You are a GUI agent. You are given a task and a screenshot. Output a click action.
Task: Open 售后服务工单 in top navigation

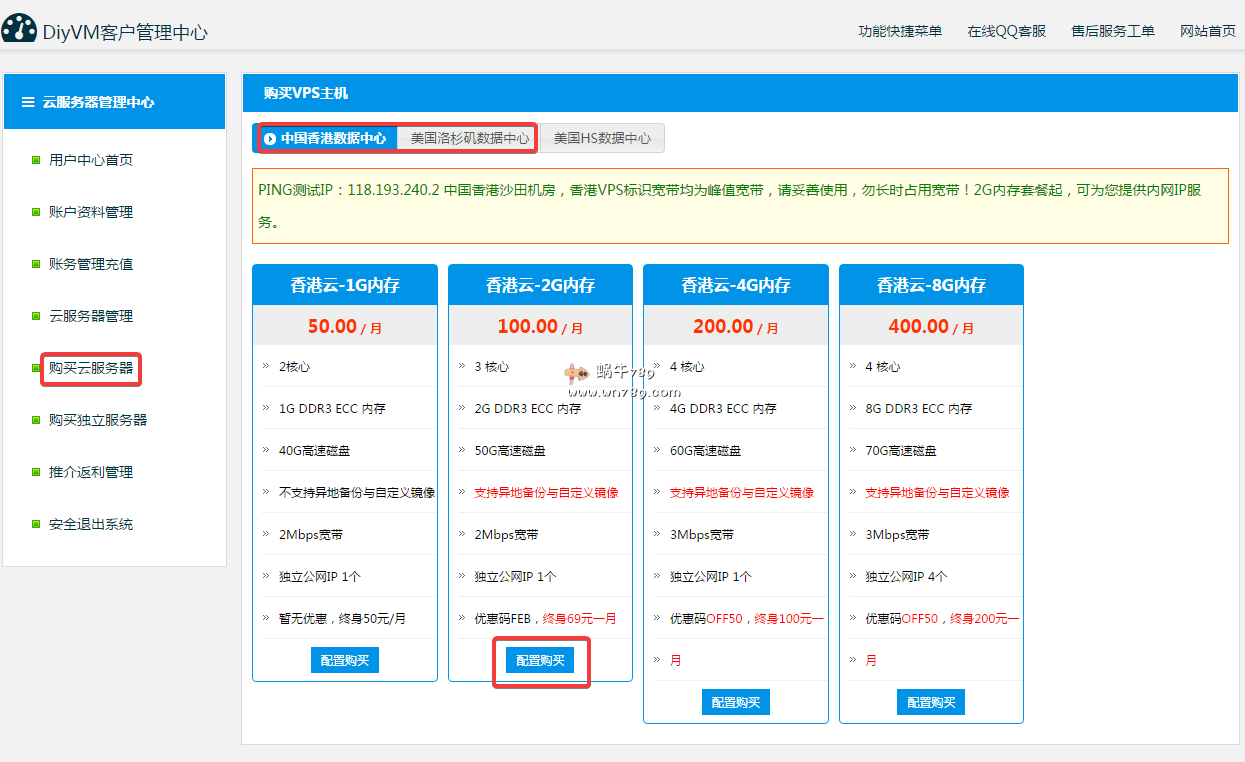tap(1113, 31)
